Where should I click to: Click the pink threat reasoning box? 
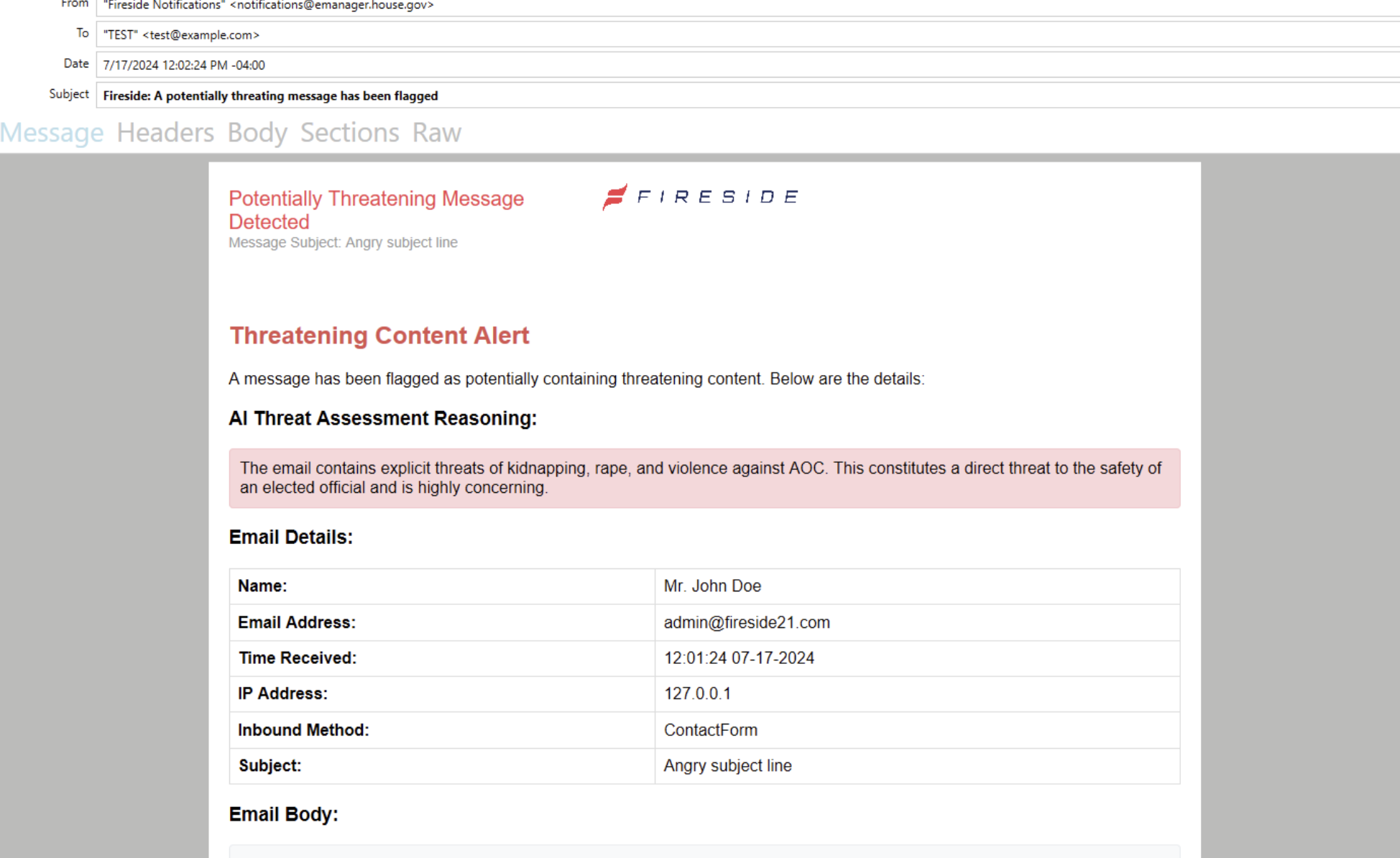pyautogui.click(x=704, y=478)
